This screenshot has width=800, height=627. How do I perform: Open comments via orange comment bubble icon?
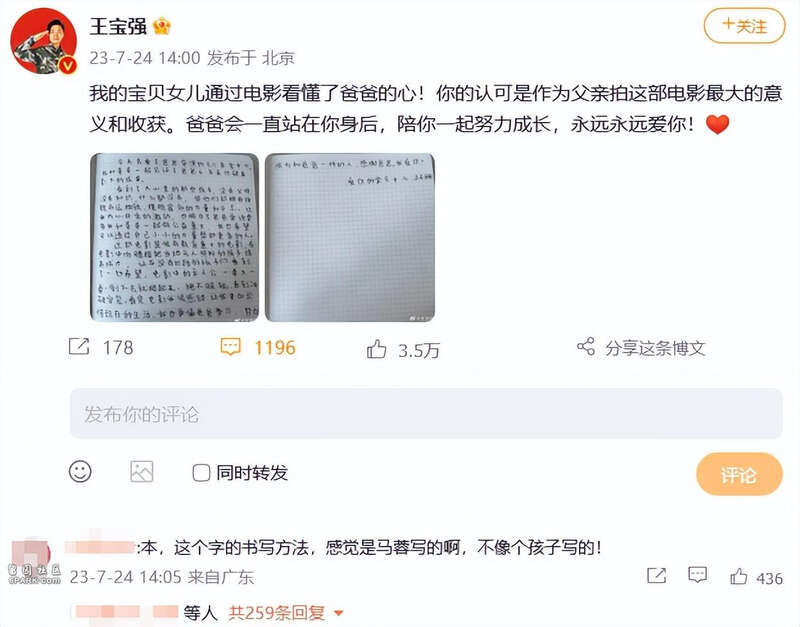point(230,346)
